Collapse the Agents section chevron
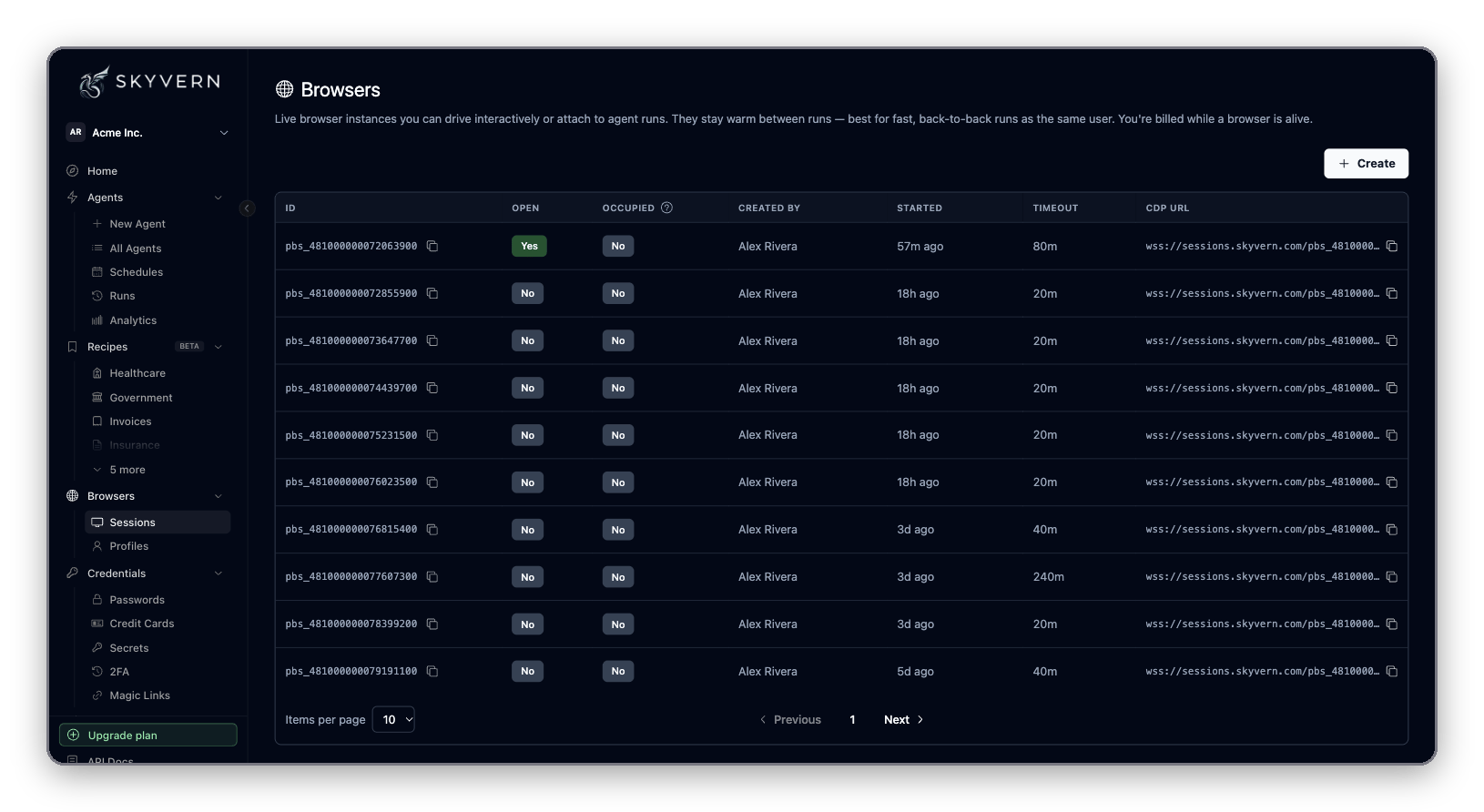1484x812 pixels. tap(219, 198)
